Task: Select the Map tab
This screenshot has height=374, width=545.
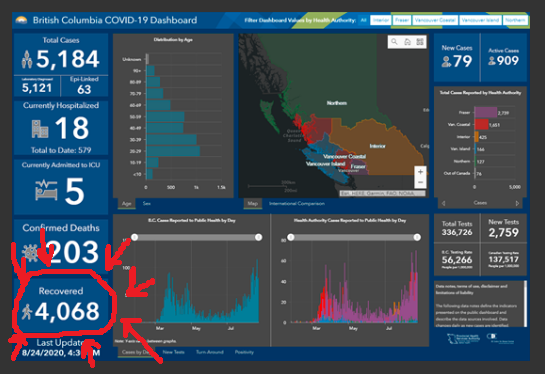Action: pos(253,204)
